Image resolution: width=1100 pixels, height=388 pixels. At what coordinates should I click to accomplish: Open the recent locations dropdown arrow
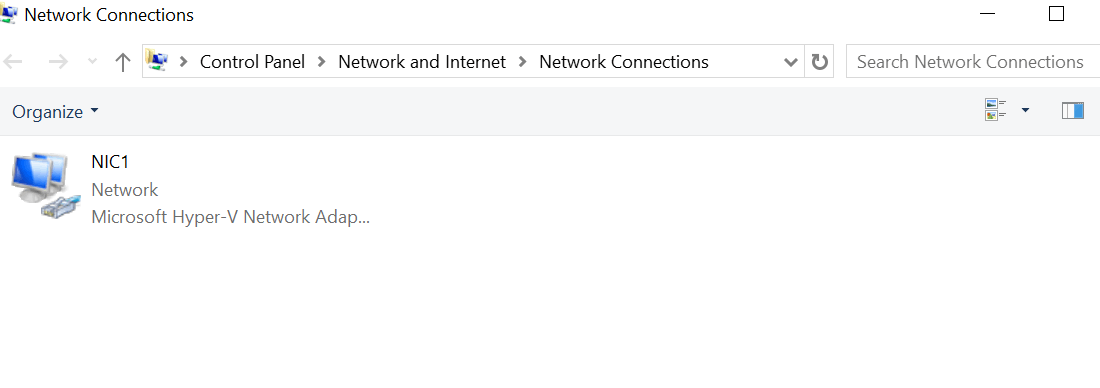pos(93,62)
